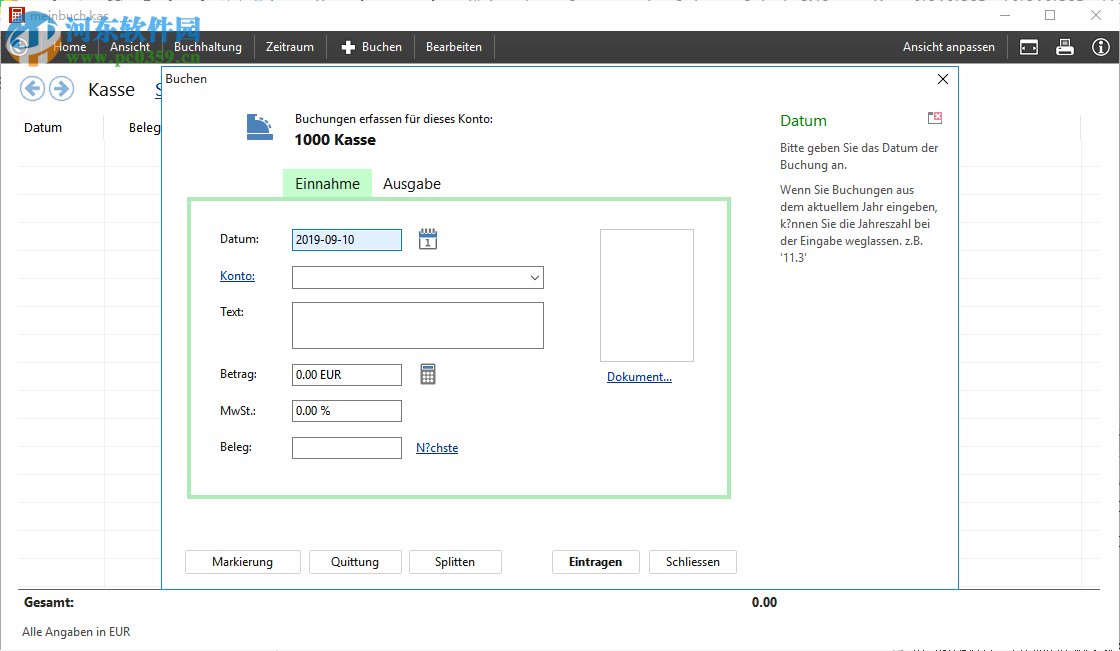The height and width of the screenshot is (651, 1120).
Task: Click the Konto label link
Action: click(x=237, y=276)
